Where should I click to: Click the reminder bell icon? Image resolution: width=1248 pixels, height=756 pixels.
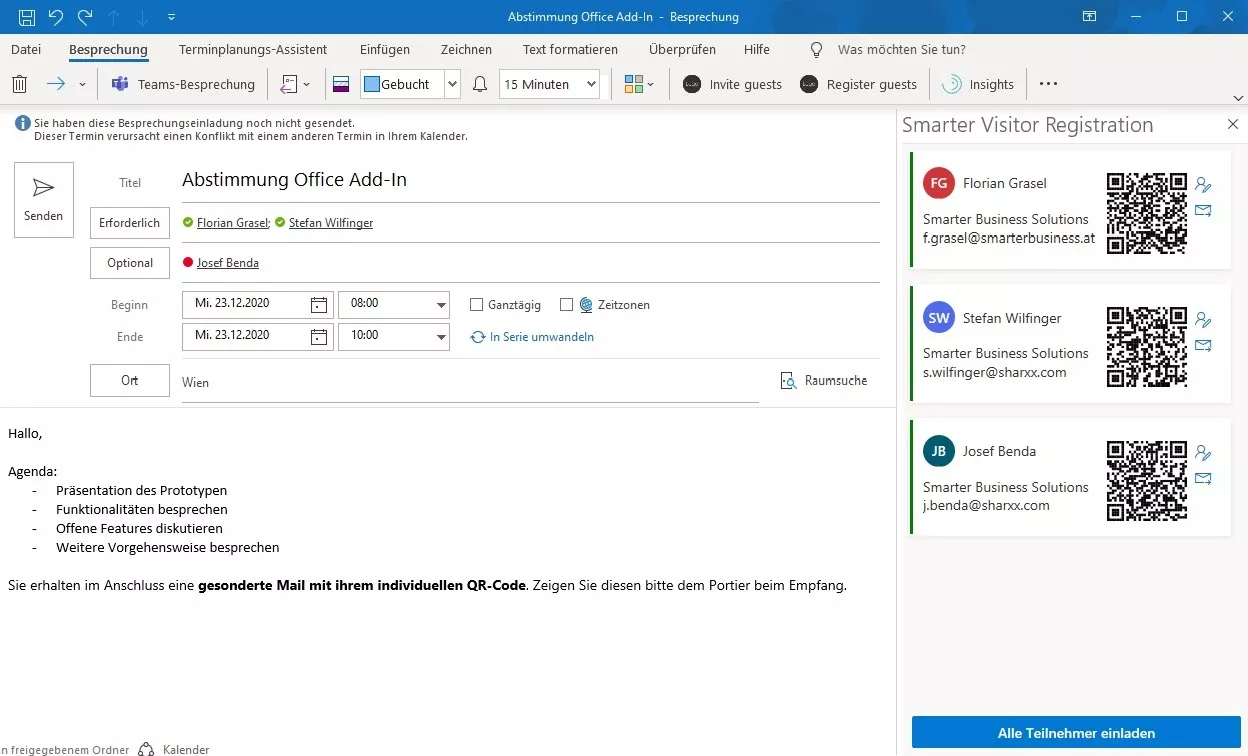click(x=480, y=85)
